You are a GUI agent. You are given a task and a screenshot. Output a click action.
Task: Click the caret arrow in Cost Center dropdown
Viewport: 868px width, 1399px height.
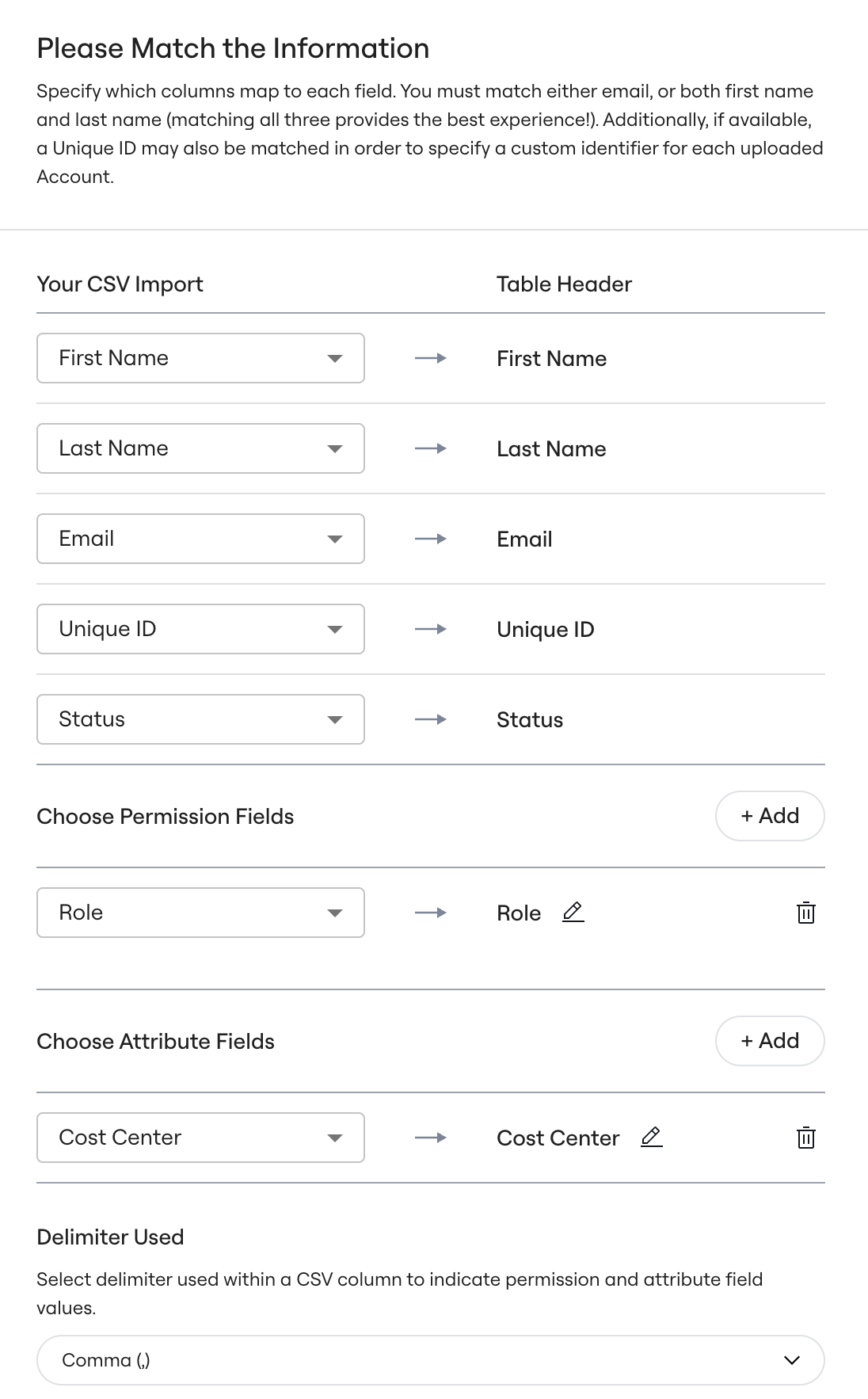click(335, 1138)
